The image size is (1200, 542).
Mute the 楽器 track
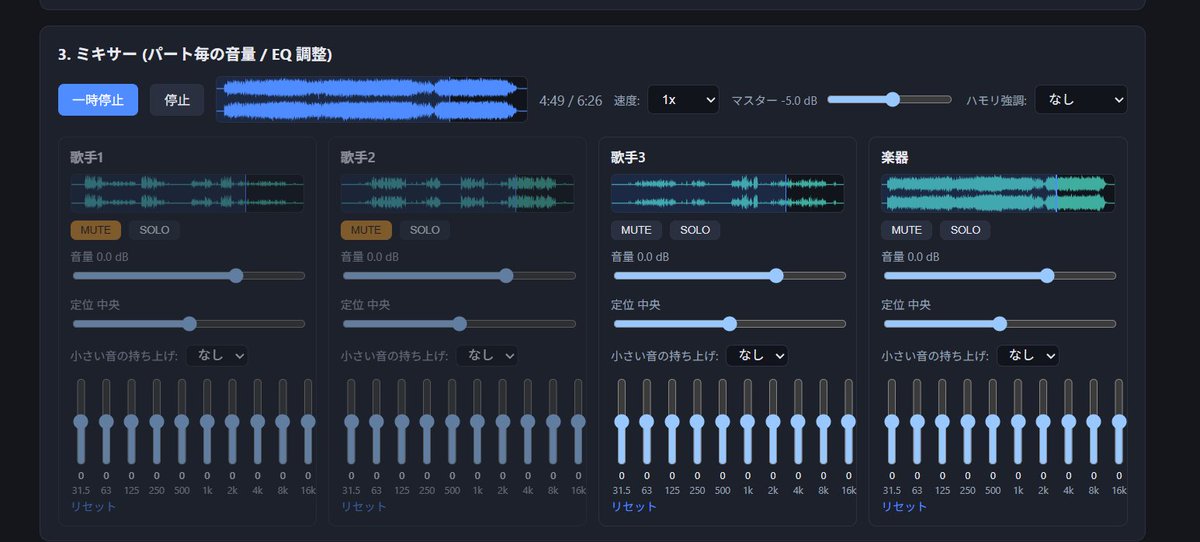pyautogui.click(x=906, y=230)
